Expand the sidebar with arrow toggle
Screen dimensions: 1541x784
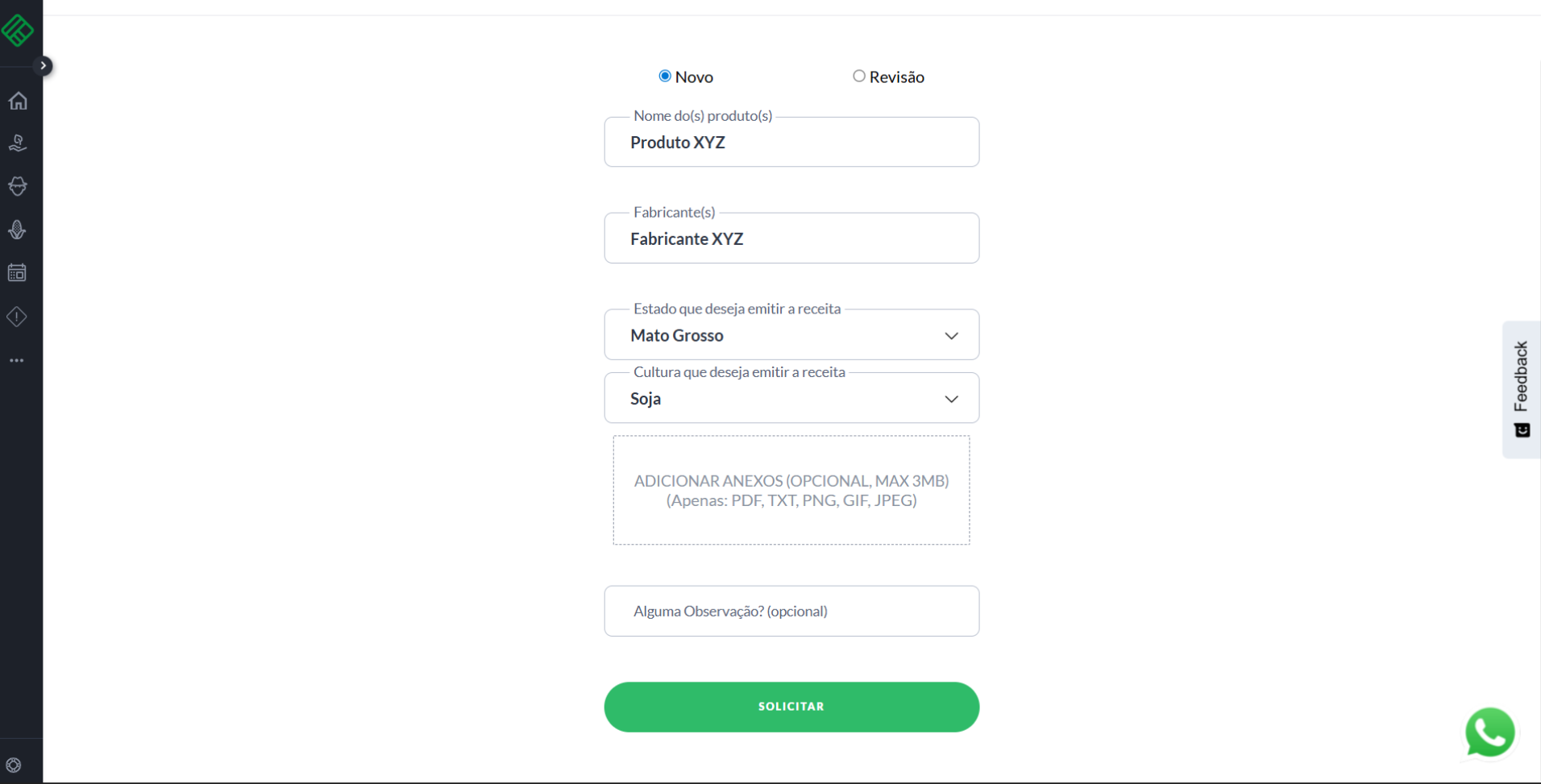(x=44, y=65)
